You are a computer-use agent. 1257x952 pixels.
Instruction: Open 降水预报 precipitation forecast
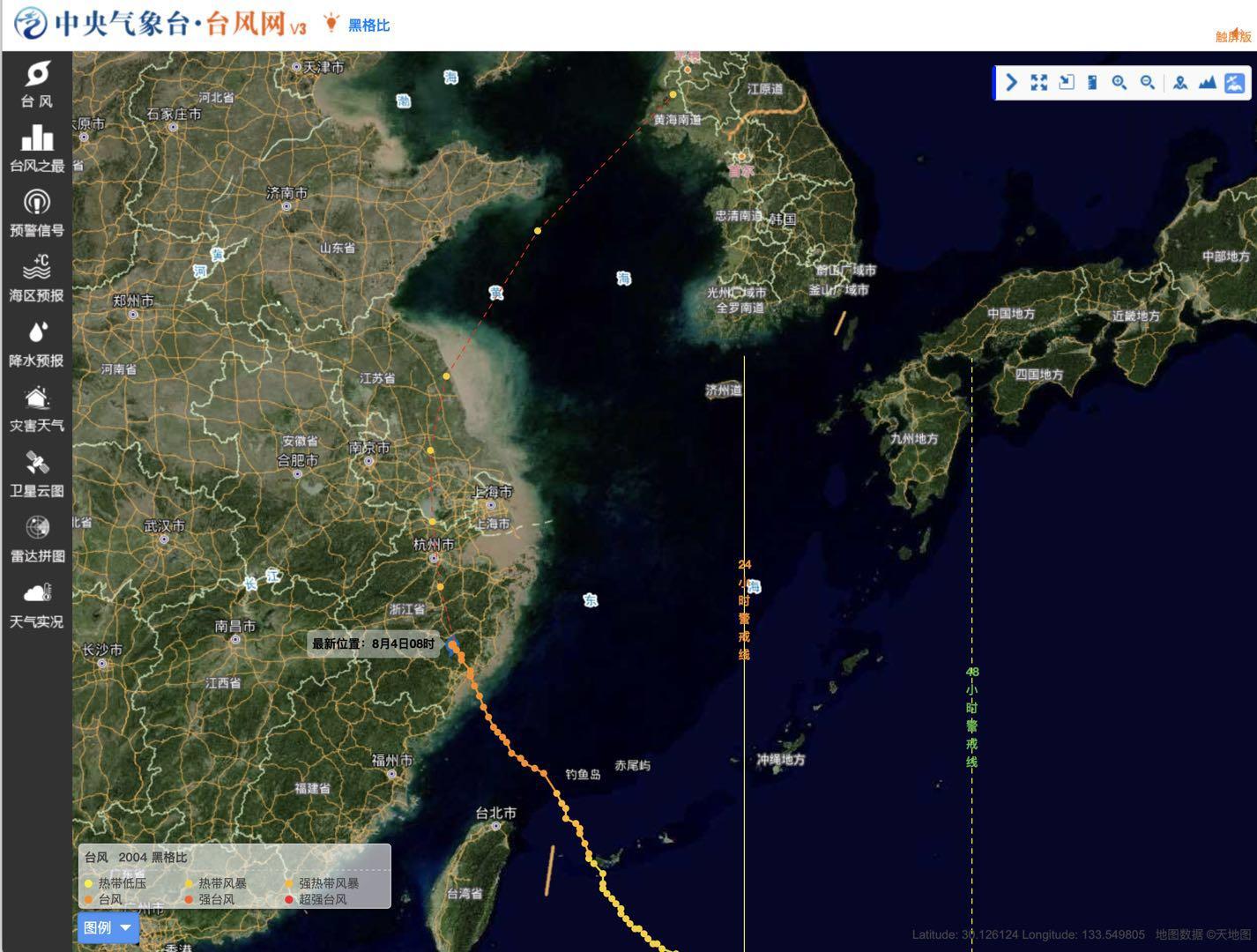pyautogui.click(x=36, y=344)
